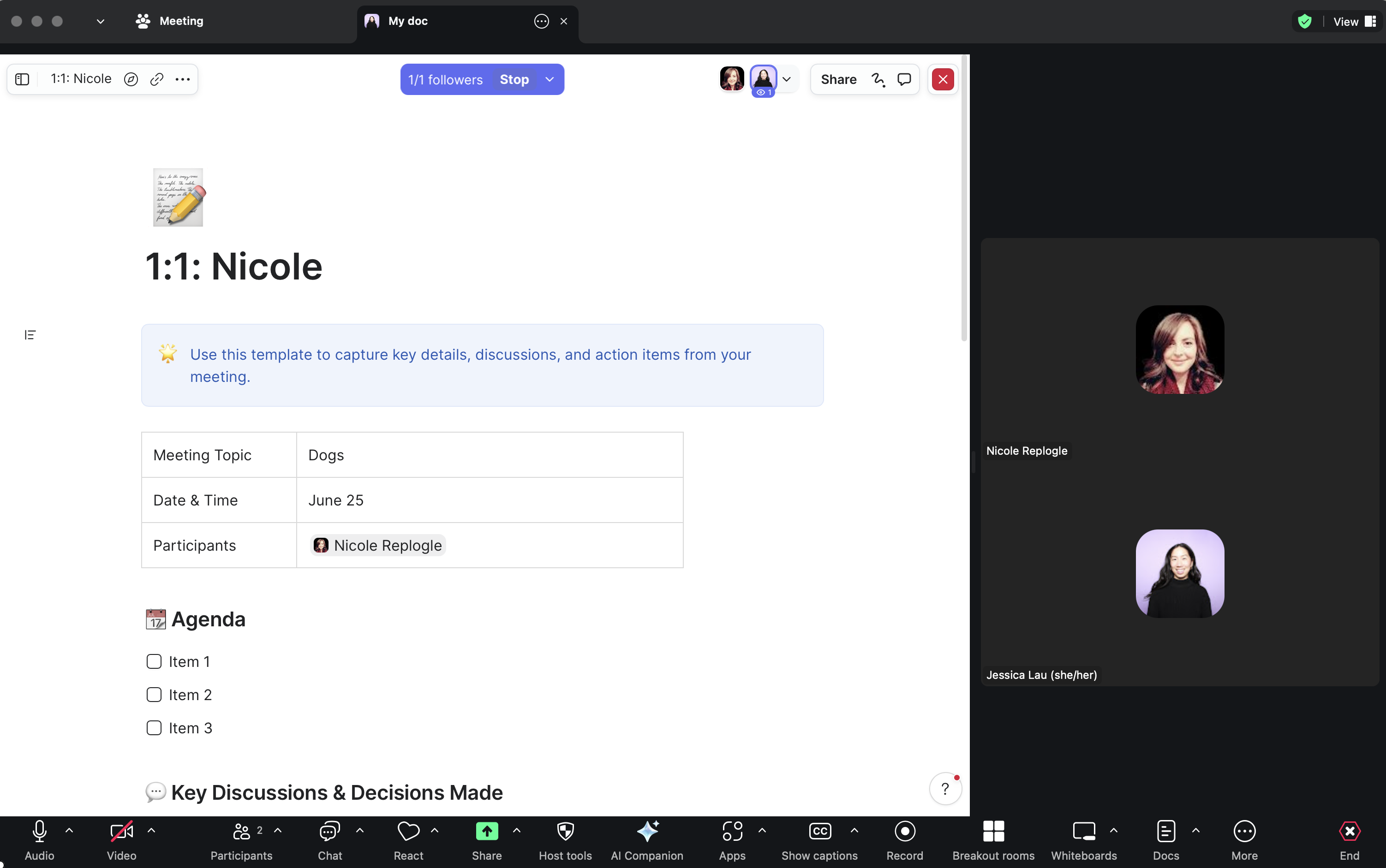Open the More meeting options icon
This screenshot has height=868, width=1386.
pyautogui.click(x=1244, y=840)
